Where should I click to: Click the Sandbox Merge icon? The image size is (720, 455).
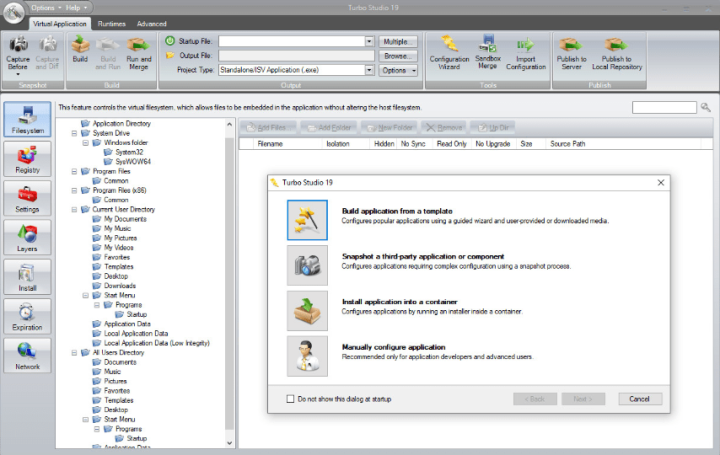pos(488,44)
